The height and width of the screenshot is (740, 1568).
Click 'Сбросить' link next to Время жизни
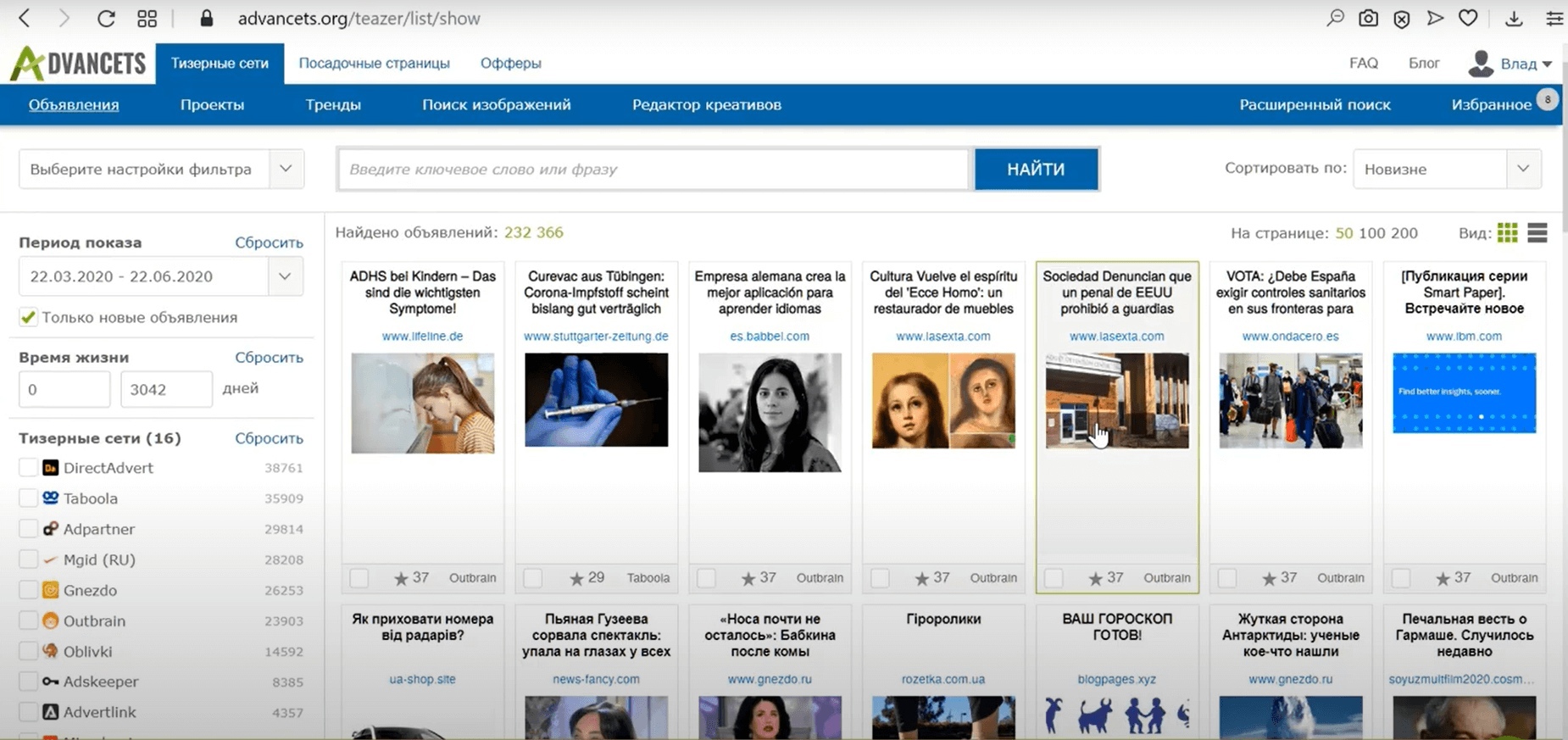pos(269,358)
